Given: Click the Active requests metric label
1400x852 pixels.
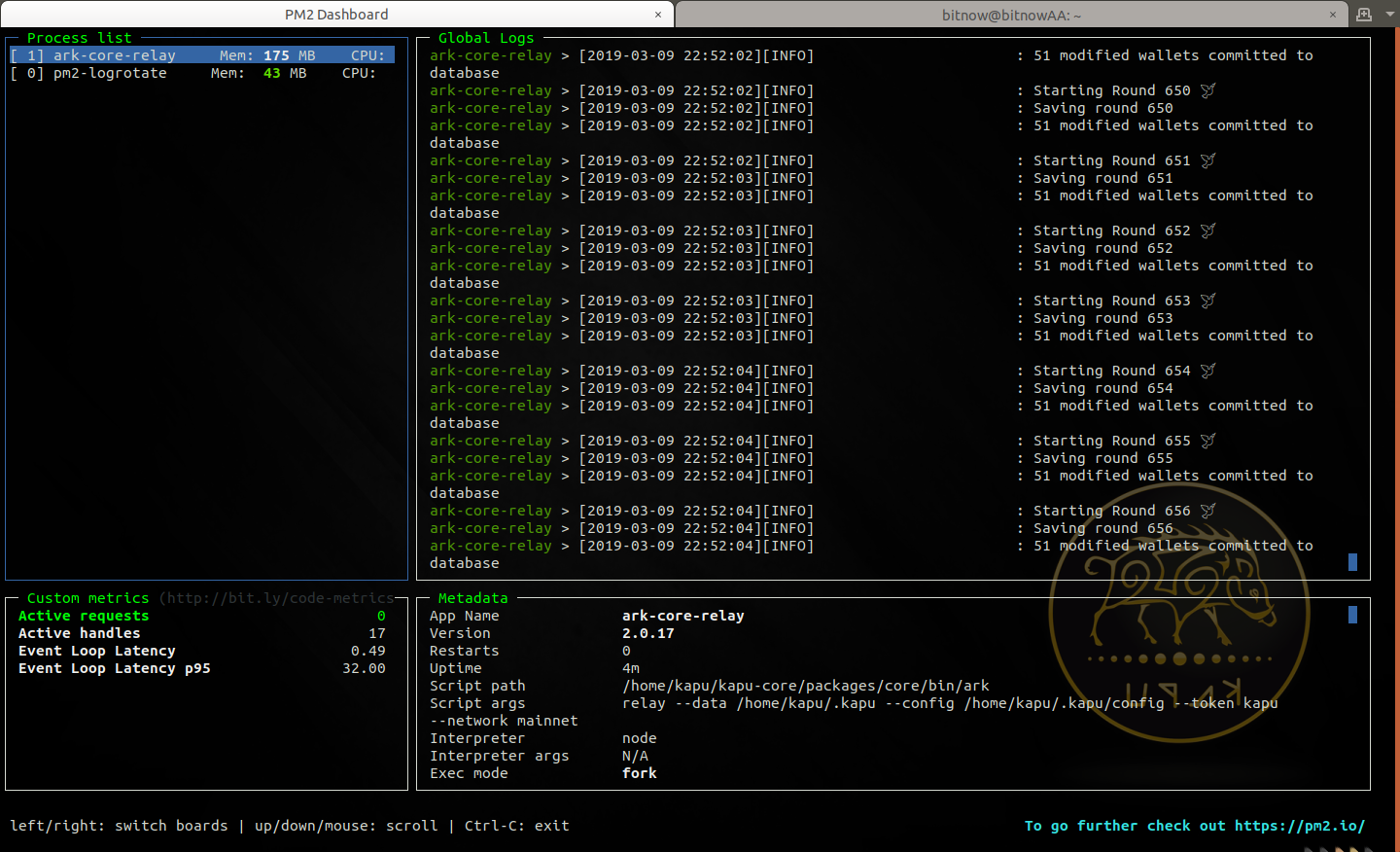Looking at the screenshot, I should (x=84, y=616).
